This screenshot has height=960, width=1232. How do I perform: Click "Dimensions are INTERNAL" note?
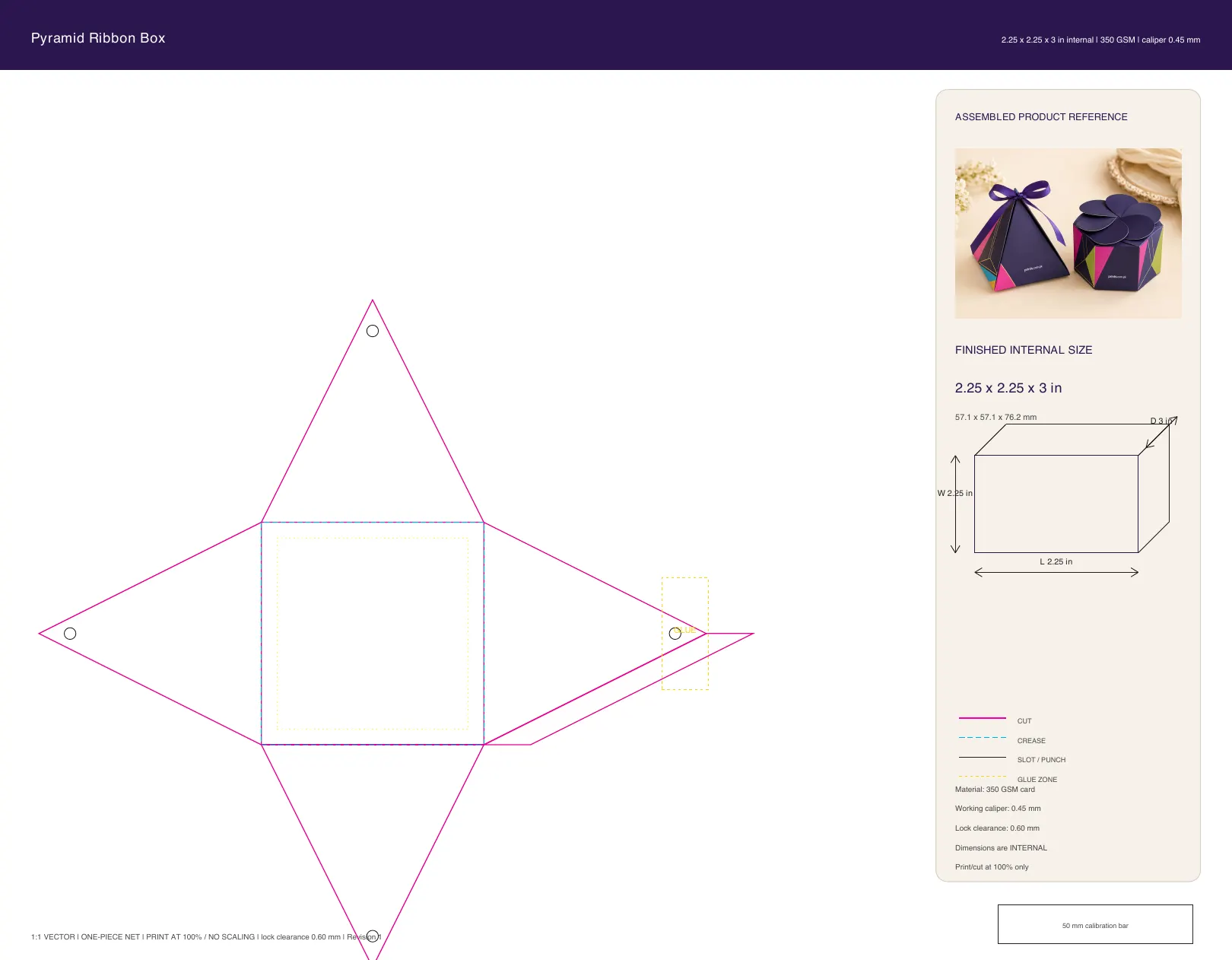pos(1001,848)
